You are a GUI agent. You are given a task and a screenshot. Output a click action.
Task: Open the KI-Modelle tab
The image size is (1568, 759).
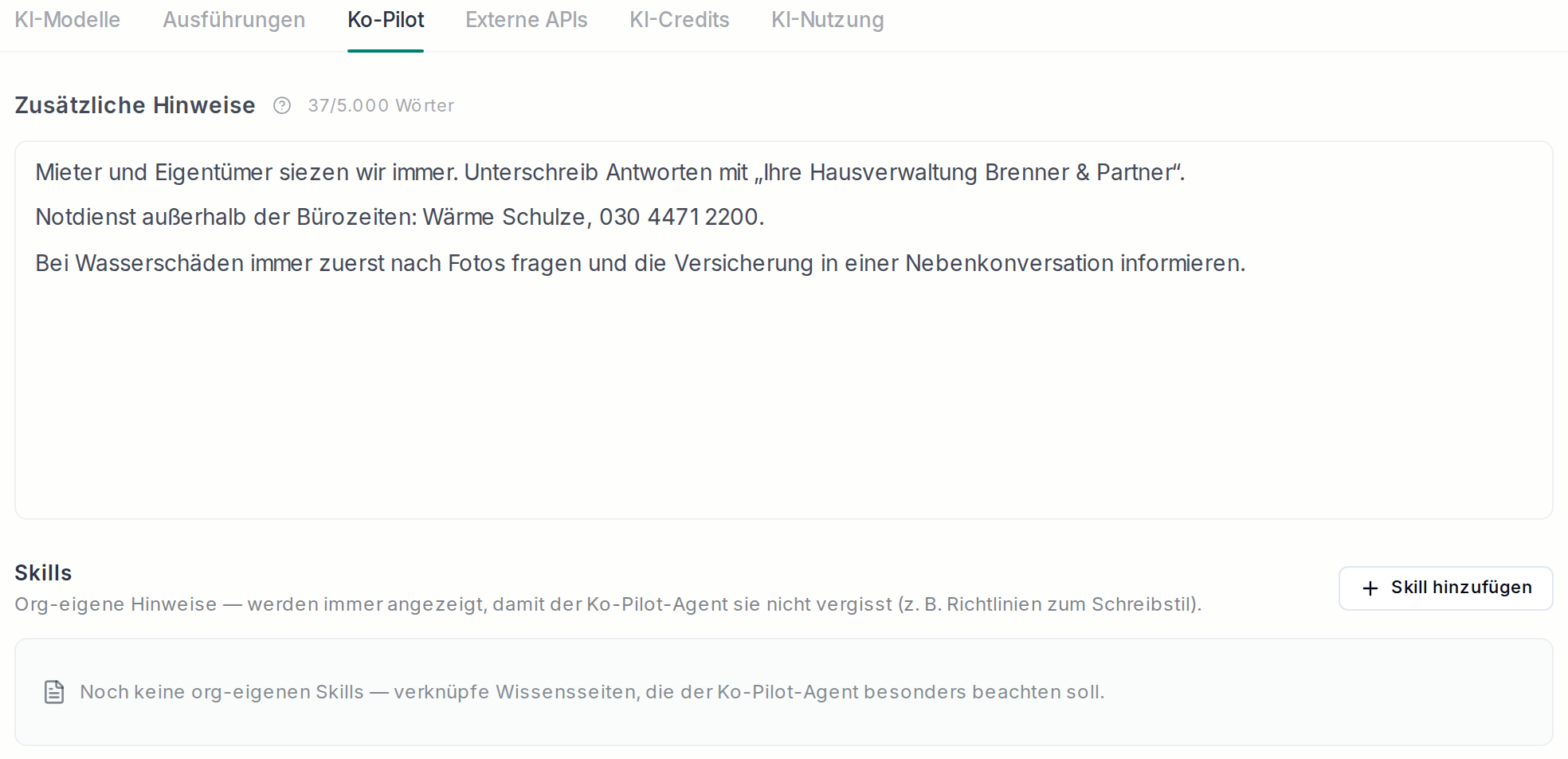(68, 20)
